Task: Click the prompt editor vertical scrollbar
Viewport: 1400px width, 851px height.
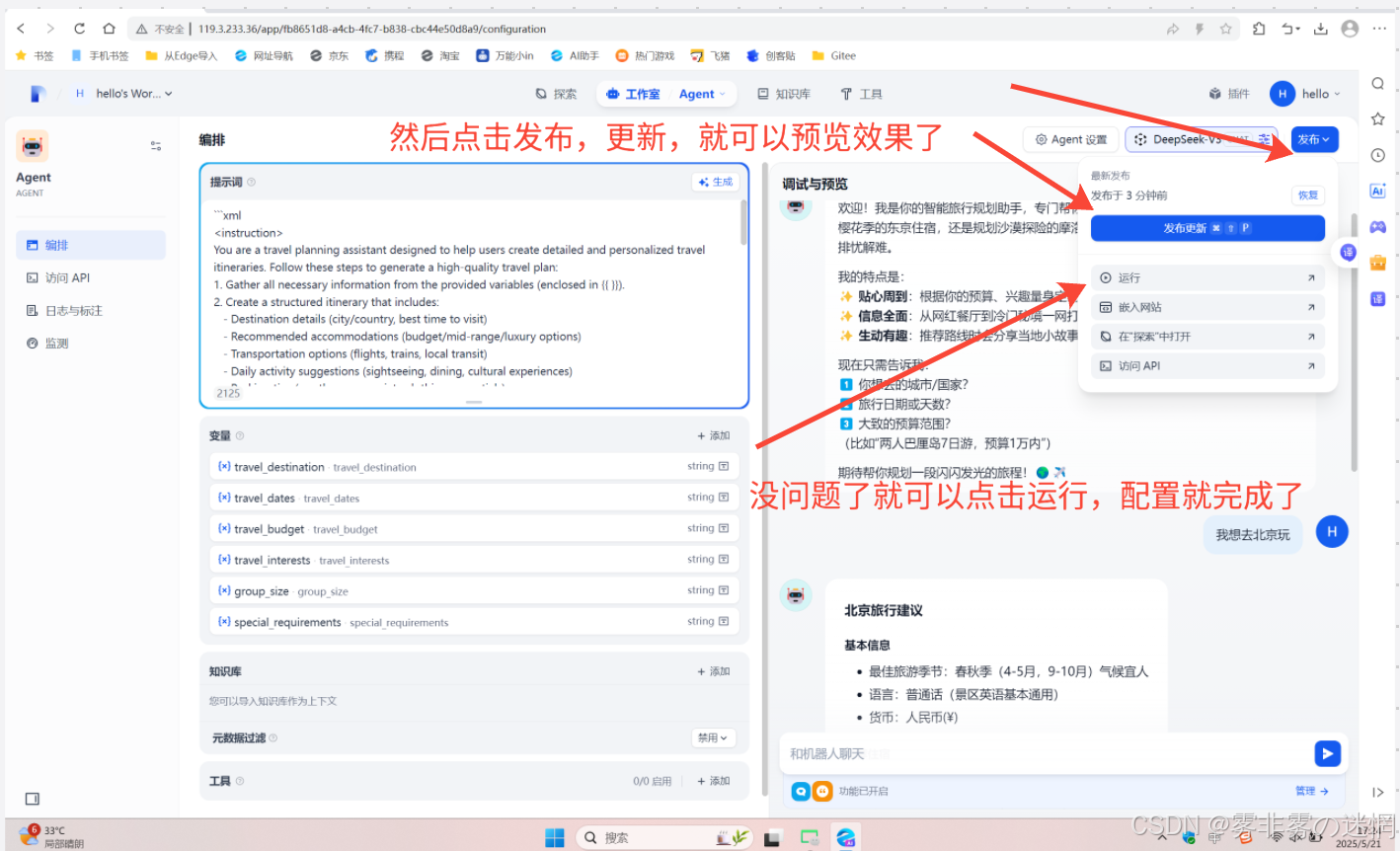Action: (x=743, y=223)
